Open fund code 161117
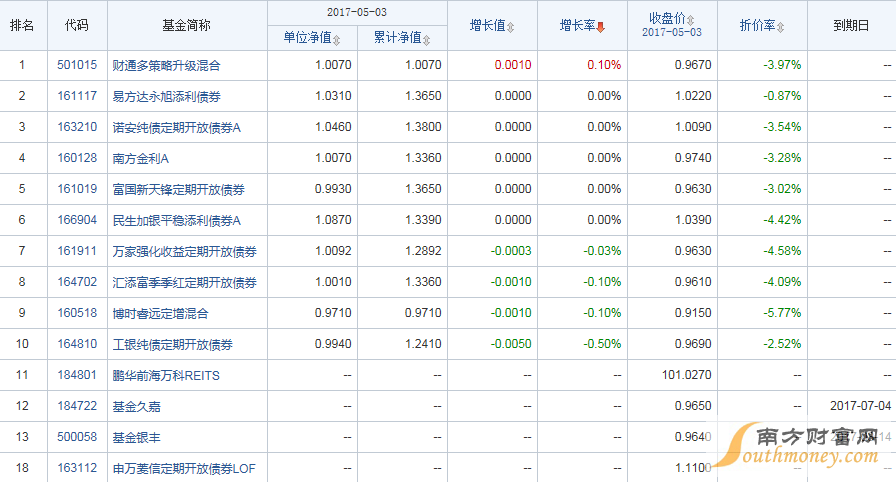The height and width of the screenshot is (482, 896). (x=77, y=96)
